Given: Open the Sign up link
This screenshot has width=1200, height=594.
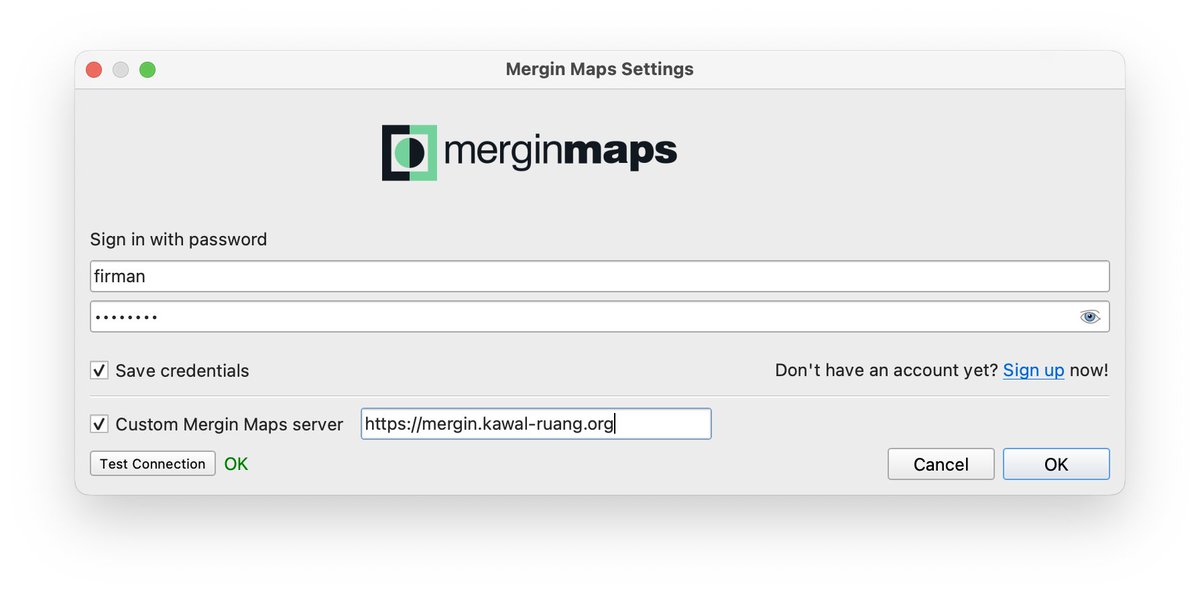Looking at the screenshot, I should click(x=1034, y=370).
